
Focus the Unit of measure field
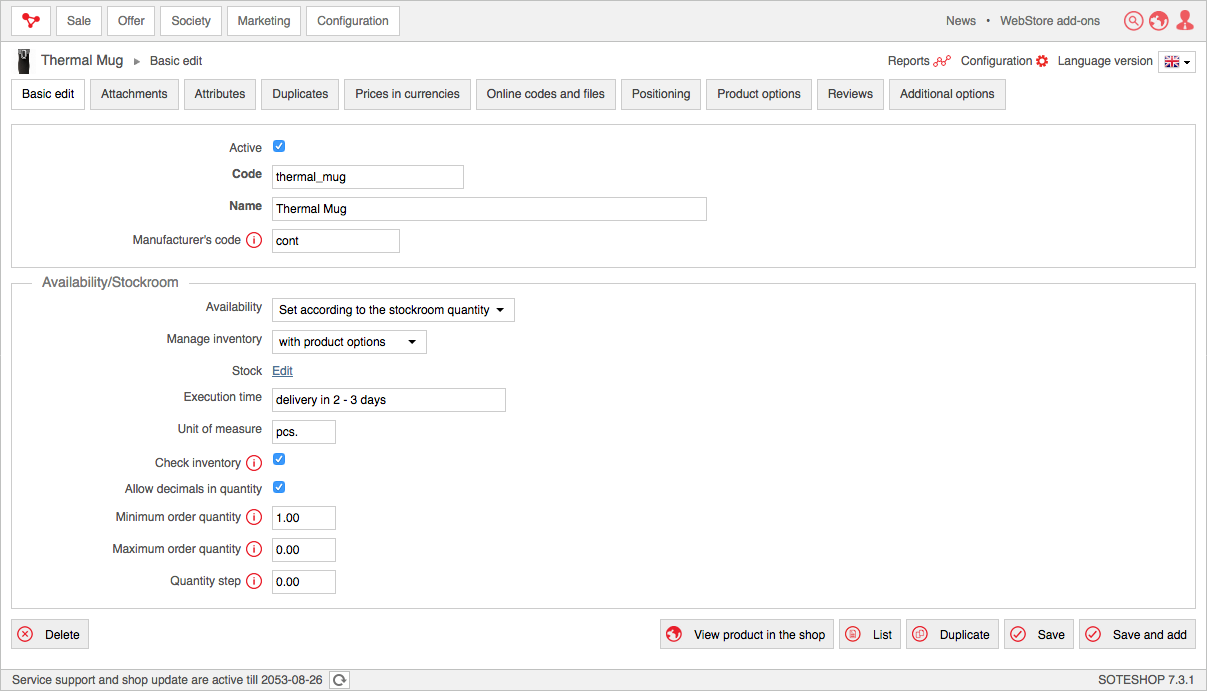(x=304, y=432)
